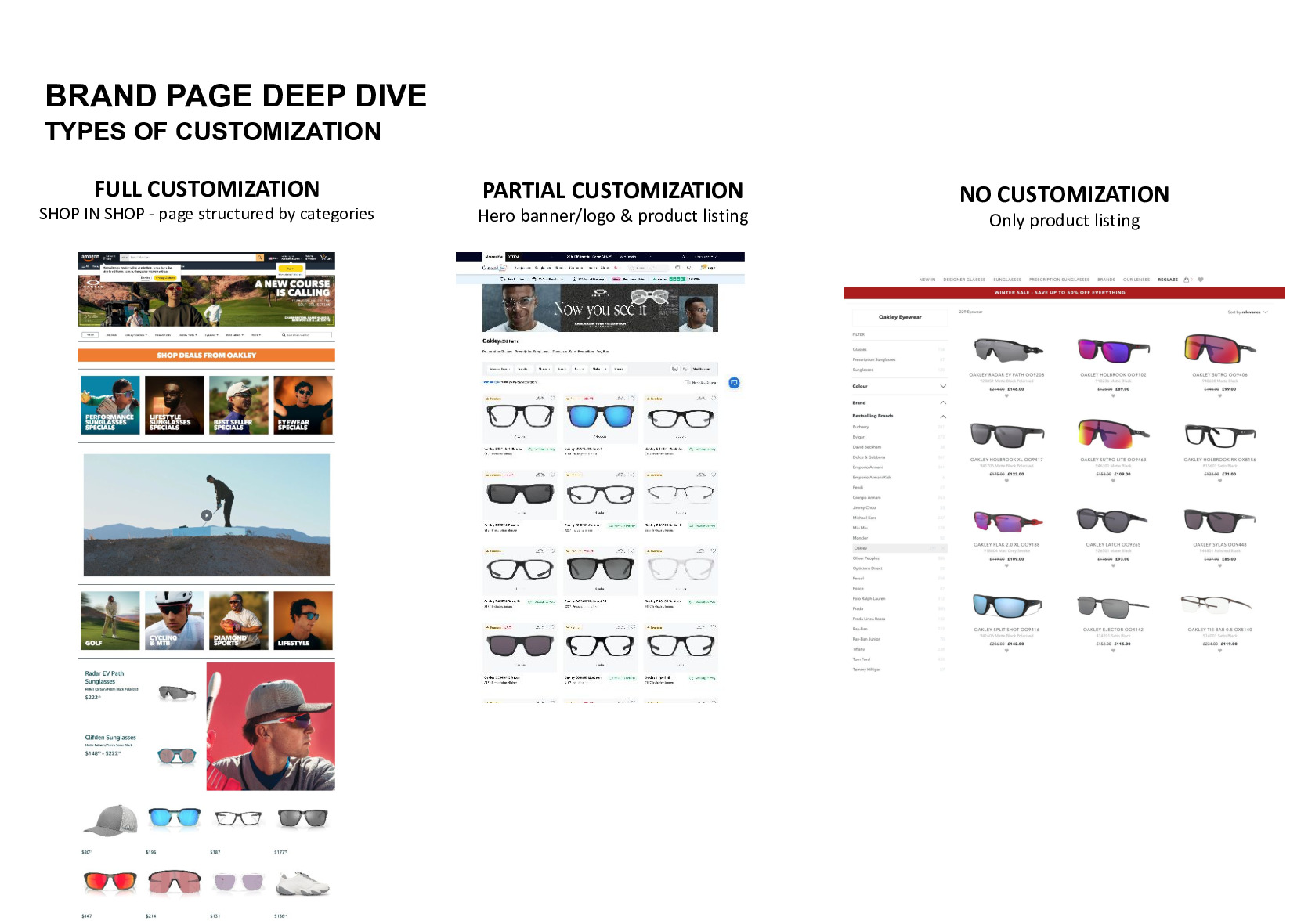Favorite Oakley Latch OO9265 with its heart
This screenshot has width=1308, height=924.
tap(1113, 566)
